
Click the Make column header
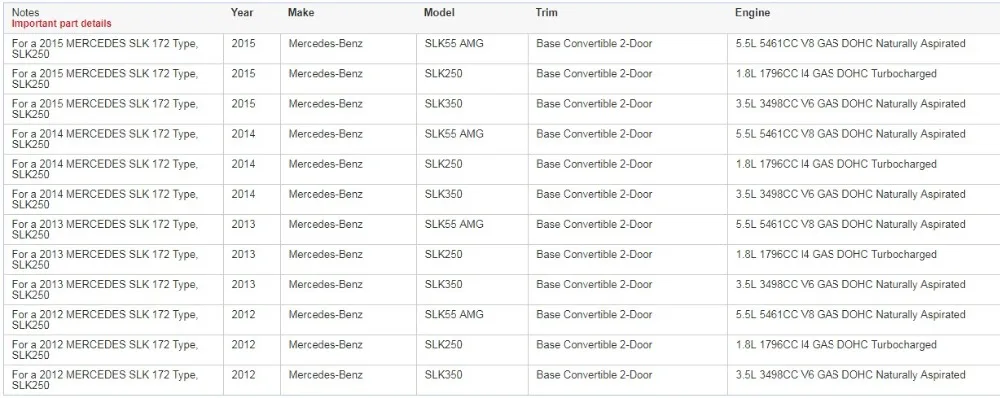point(301,13)
